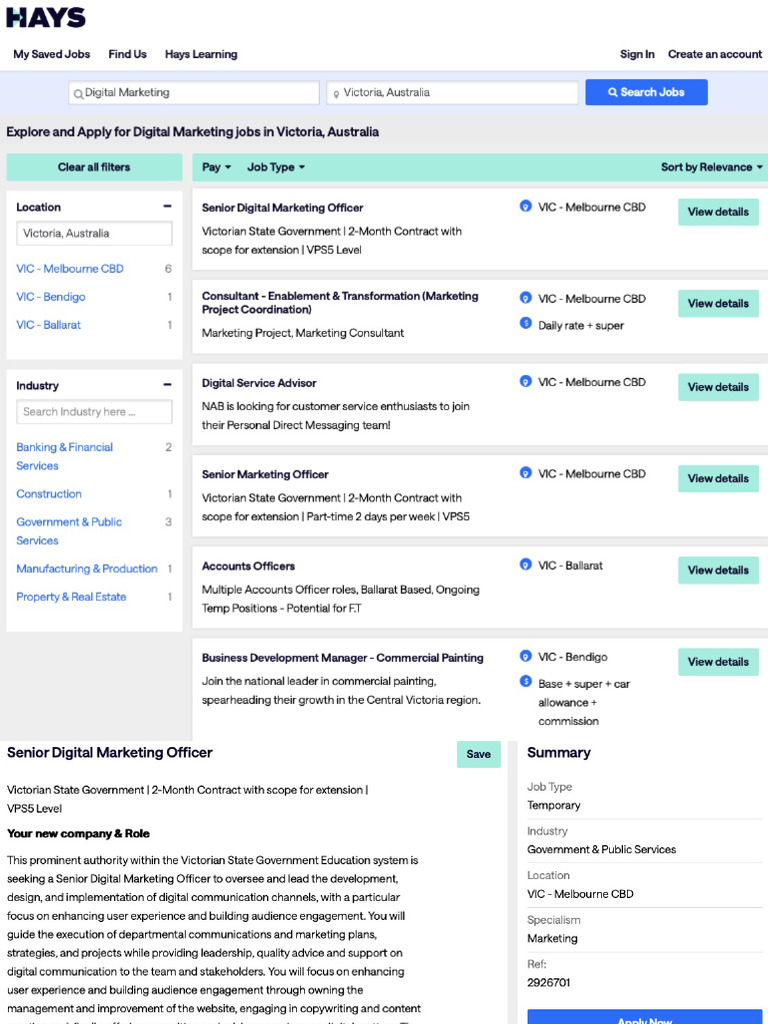Image resolution: width=768 pixels, height=1024 pixels.
Task: Click the search magnifier icon in keyword field
Action: tap(78, 93)
